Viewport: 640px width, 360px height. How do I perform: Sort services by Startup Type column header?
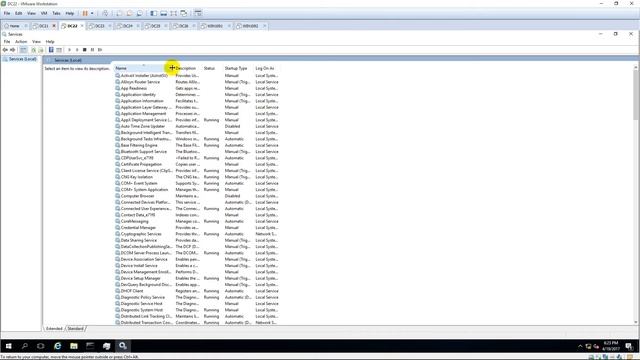pos(238,68)
